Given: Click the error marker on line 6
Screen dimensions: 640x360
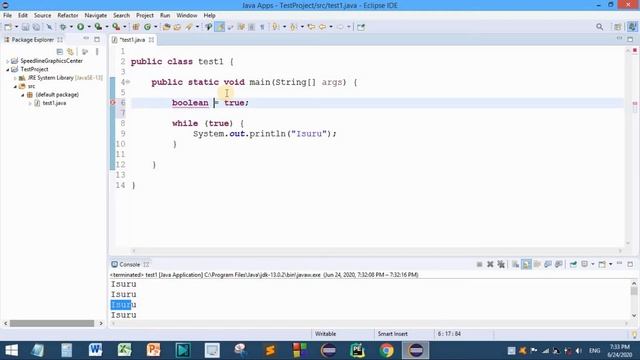Looking at the screenshot, I should coord(113,102).
